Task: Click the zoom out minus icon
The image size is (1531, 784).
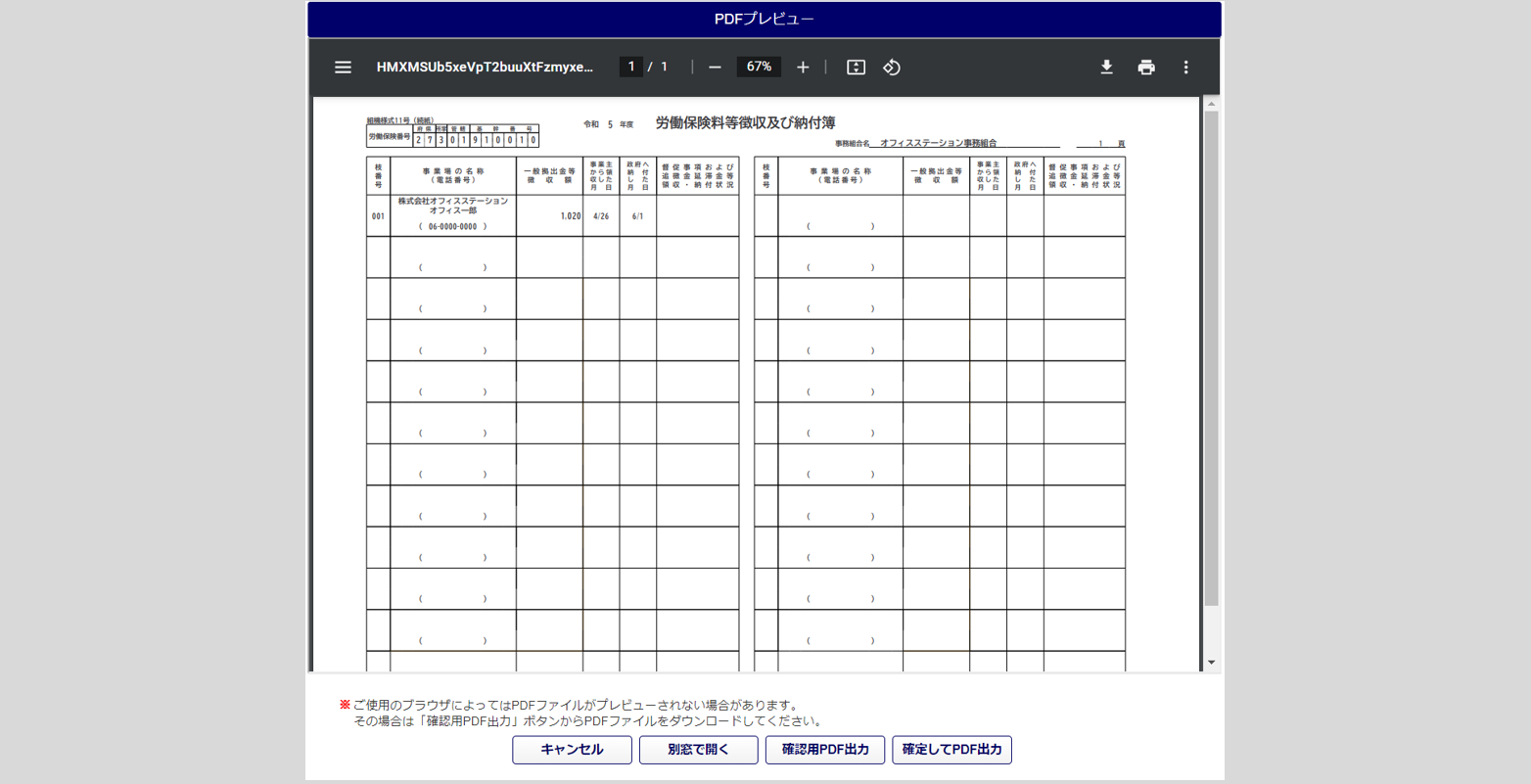Action: click(x=715, y=68)
